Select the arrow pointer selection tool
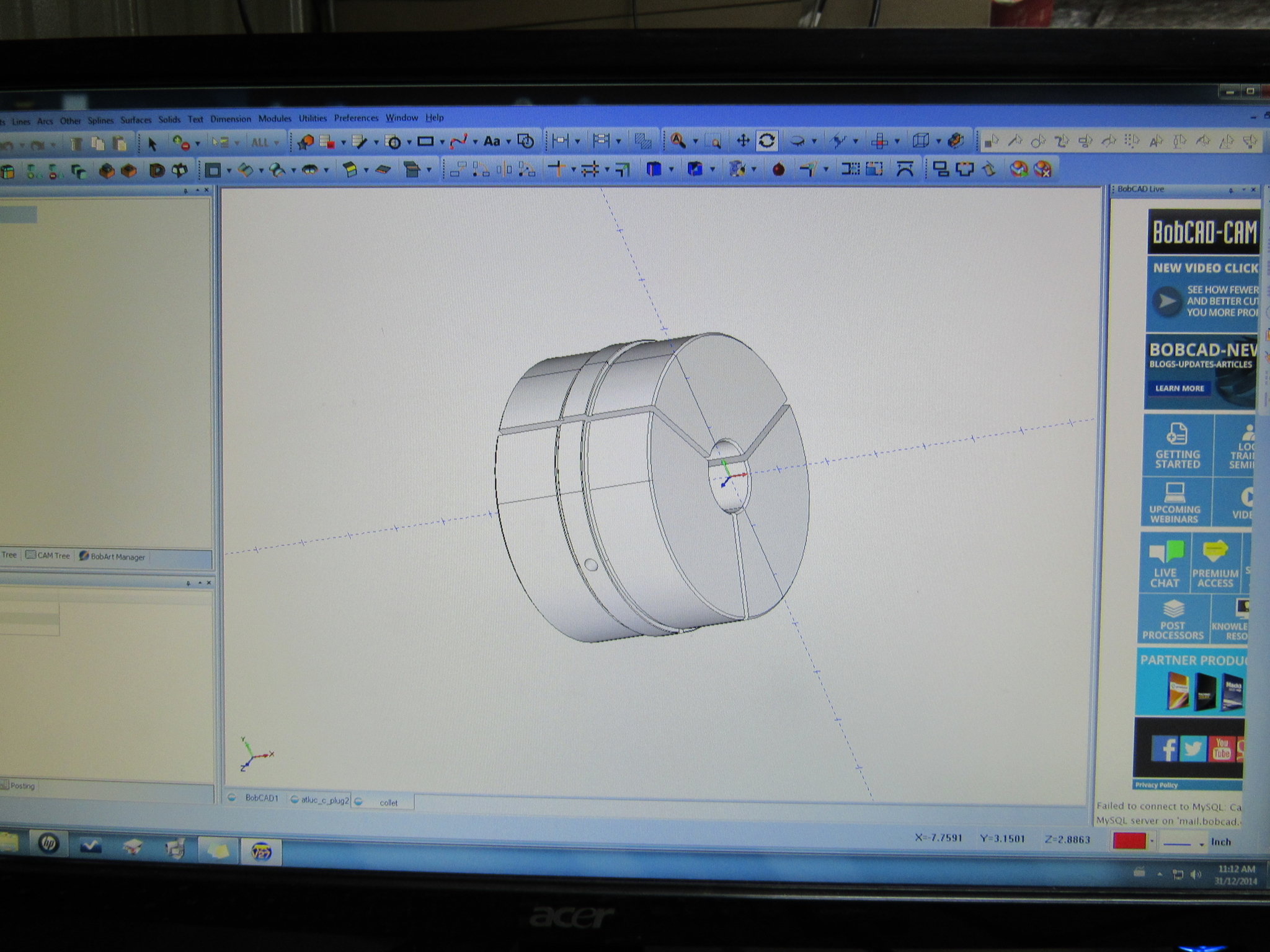Image resolution: width=1270 pixels, height=952 pixels. (153, 144)
